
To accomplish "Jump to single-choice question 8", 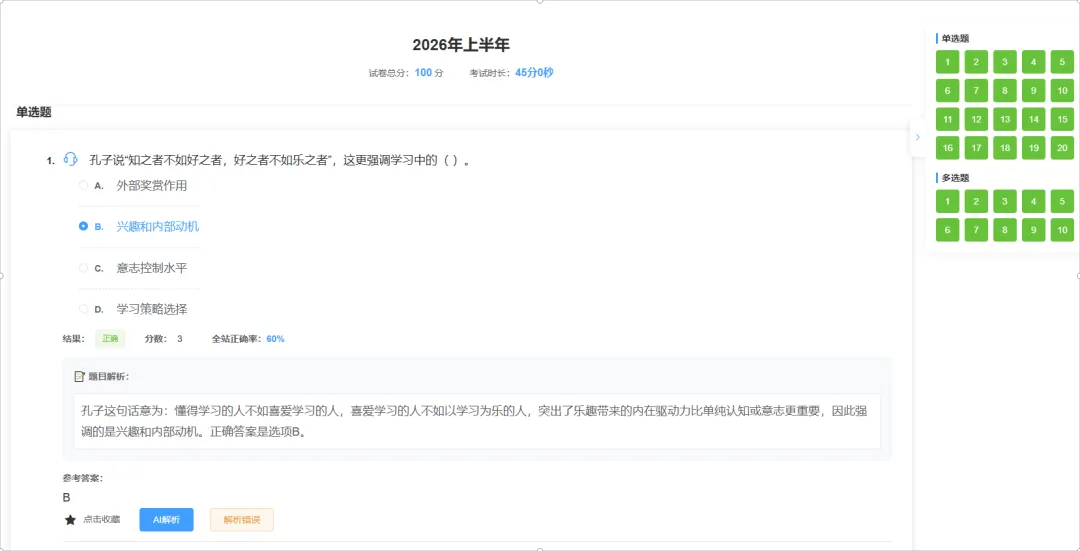I will point(1005,91).
